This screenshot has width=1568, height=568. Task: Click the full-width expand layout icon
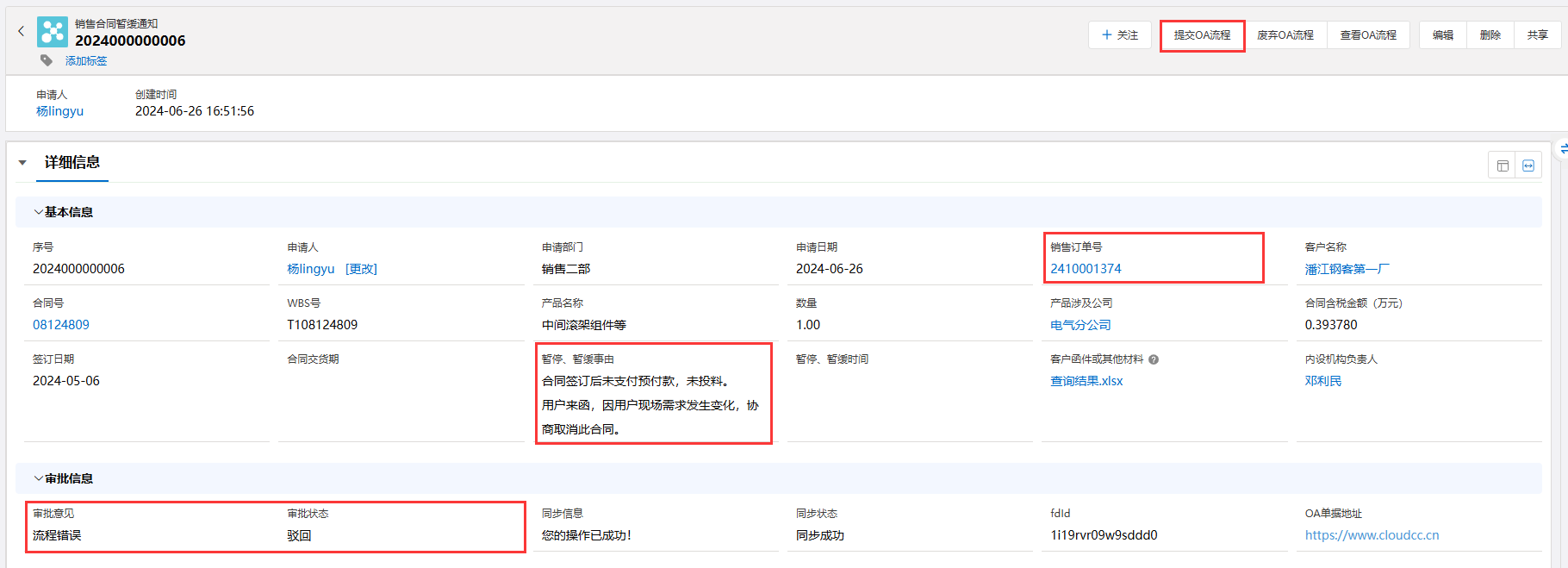tap(1528, 165)
